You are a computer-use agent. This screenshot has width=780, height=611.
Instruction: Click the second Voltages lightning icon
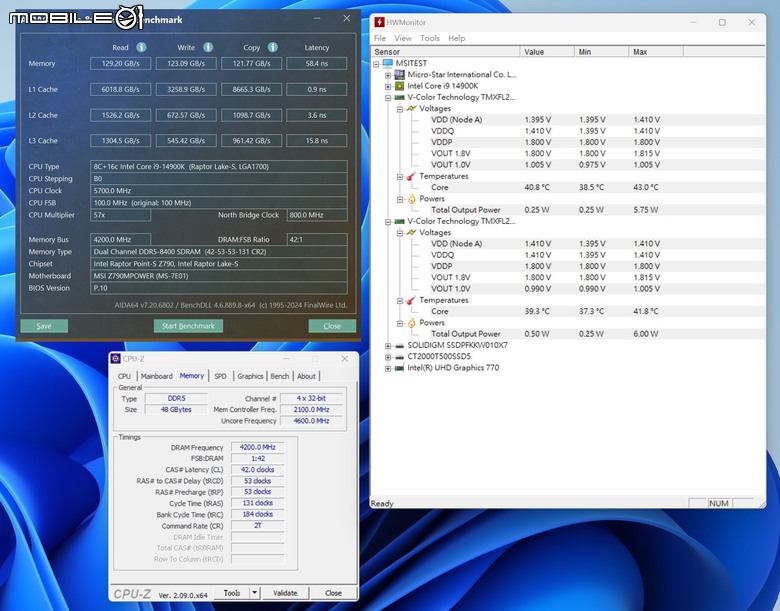click(x=411, y=232)
